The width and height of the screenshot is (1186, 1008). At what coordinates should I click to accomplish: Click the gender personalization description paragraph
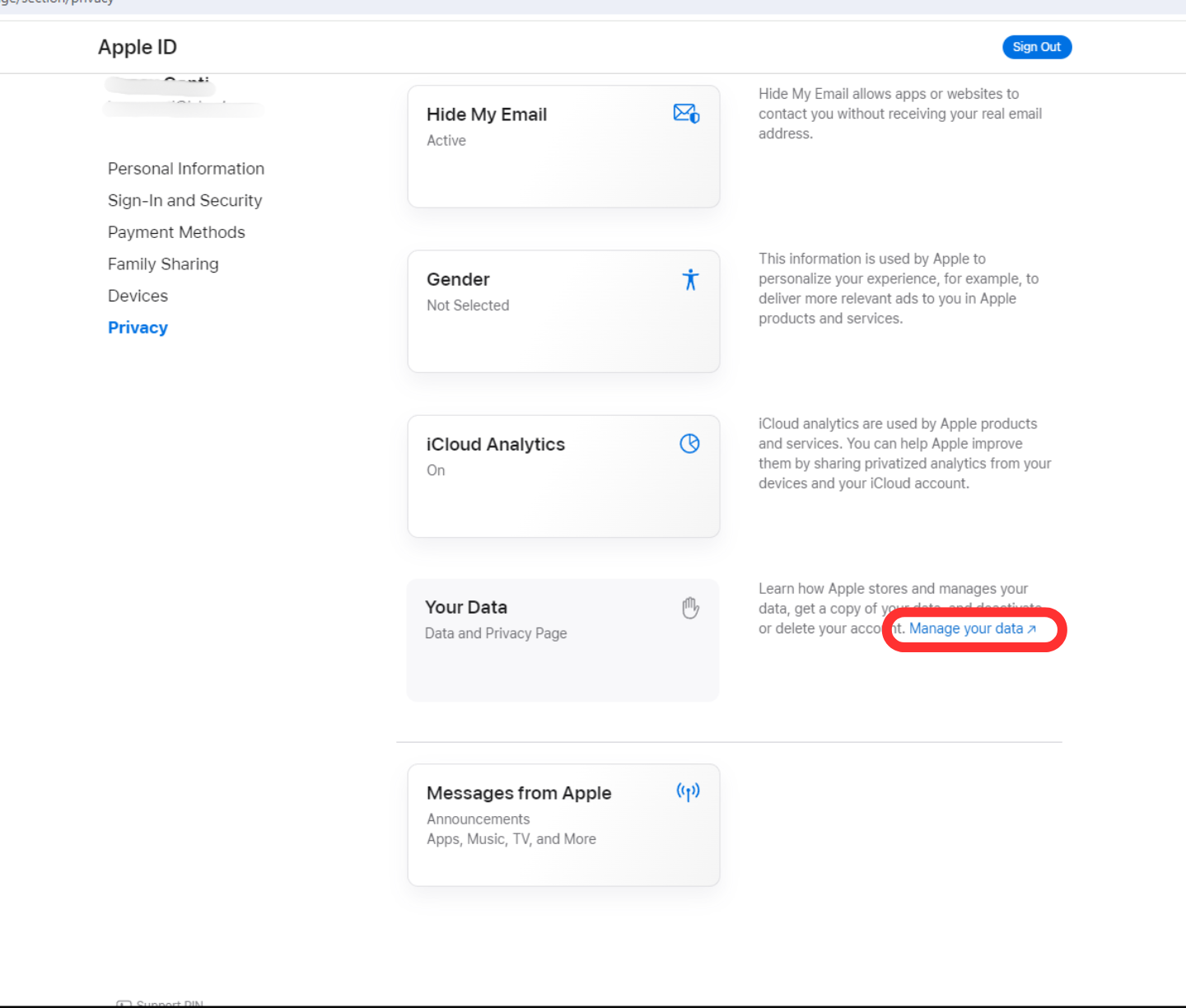click(899, 288)
